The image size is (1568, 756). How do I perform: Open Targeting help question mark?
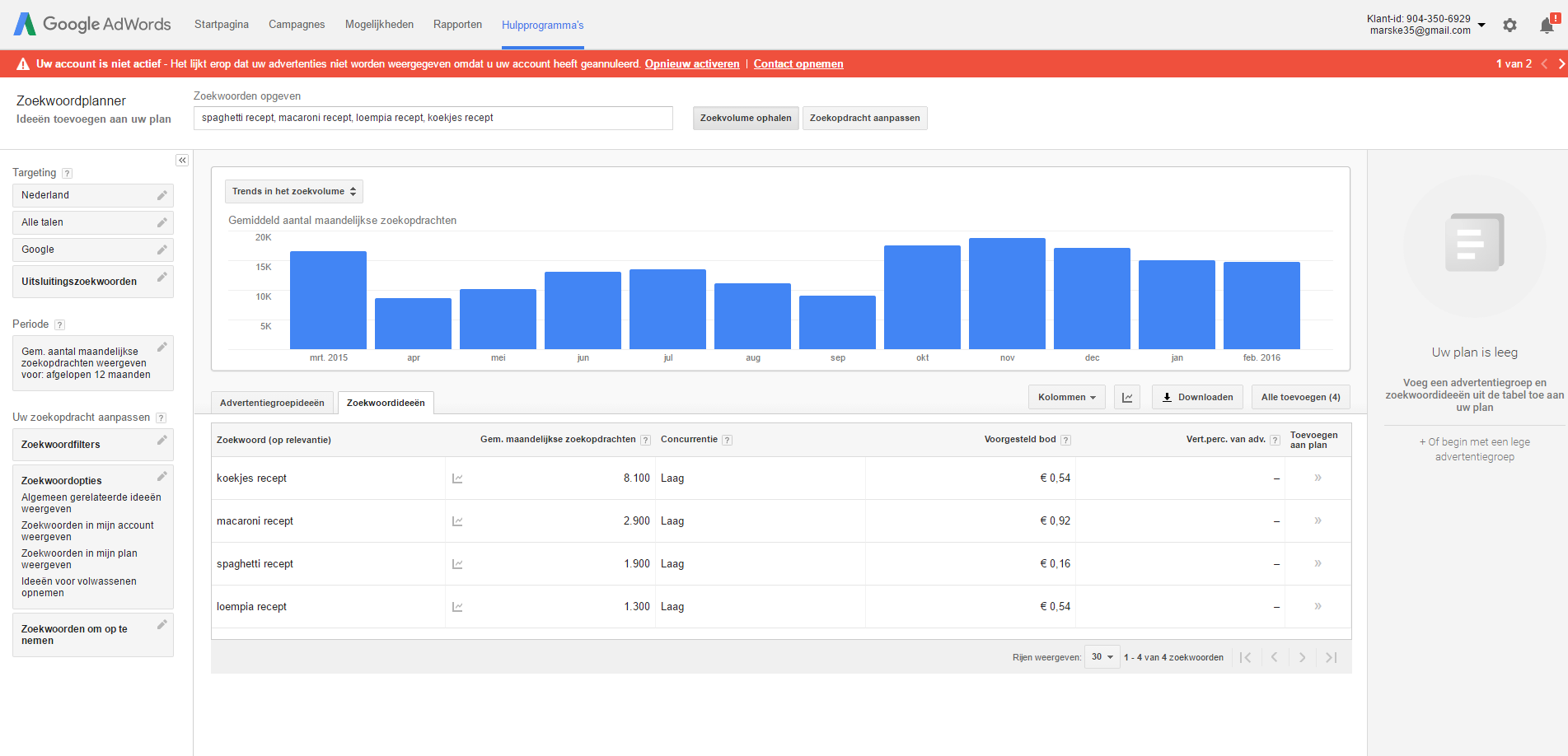click(68, 173)
